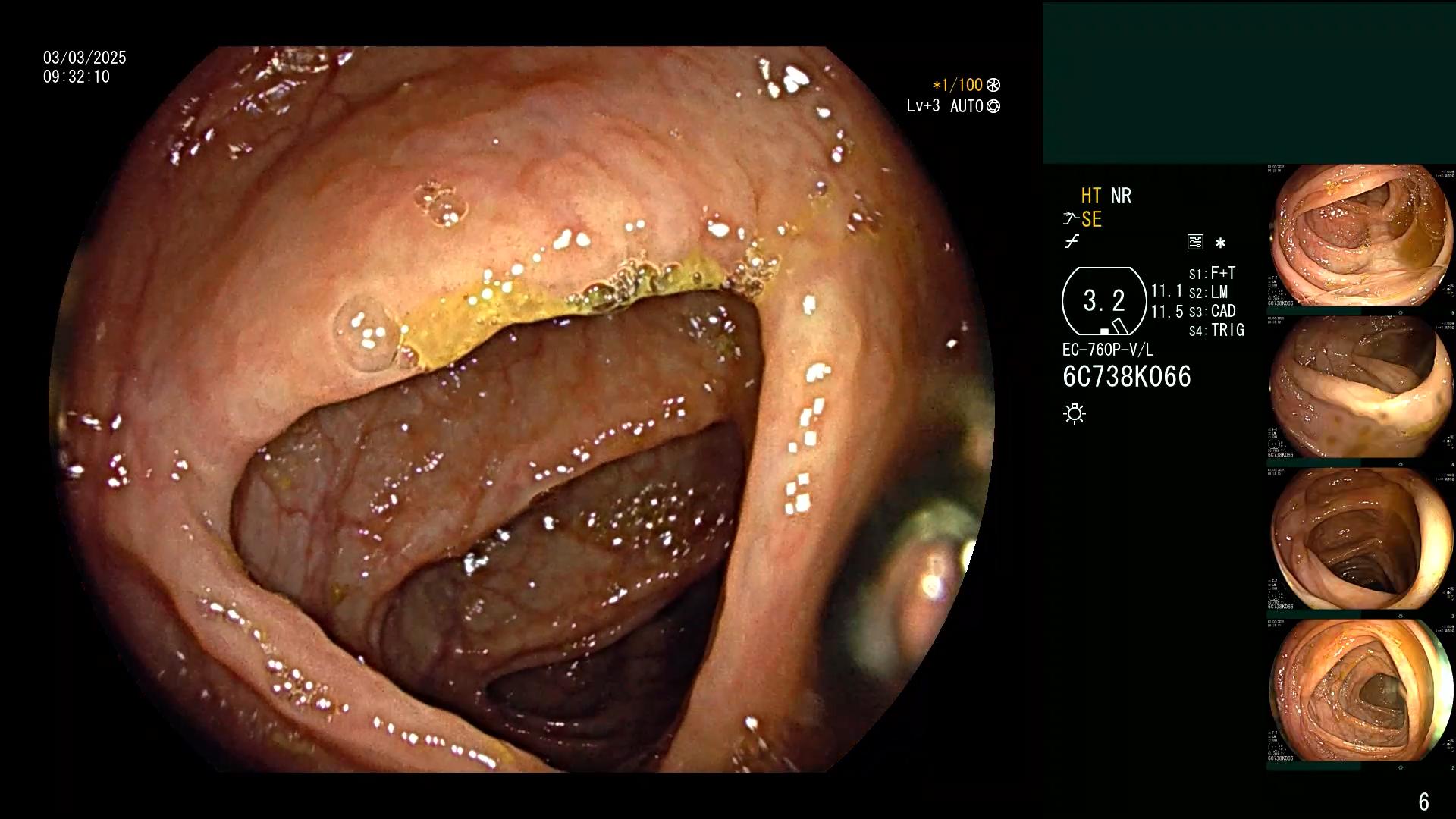Click the settings sliders icon
The height and width of the screenshot is (819, 1456).
point(1195,242)
